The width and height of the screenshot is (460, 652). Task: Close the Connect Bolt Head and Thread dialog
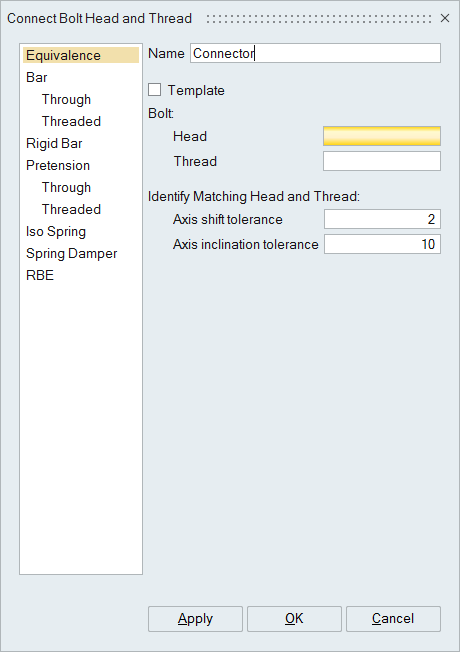pos(445,18)
